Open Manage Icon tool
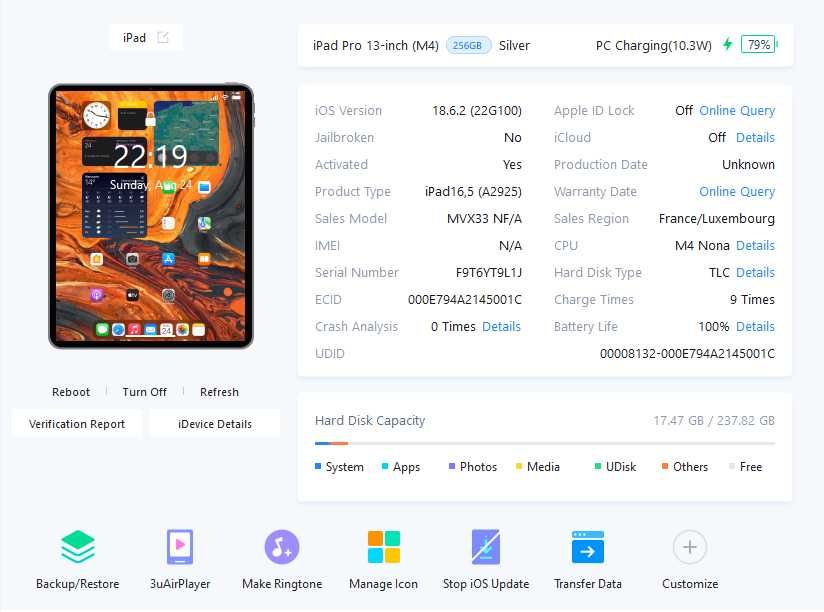This screenshot has width=824, height=612. click(x=384, y=546)
